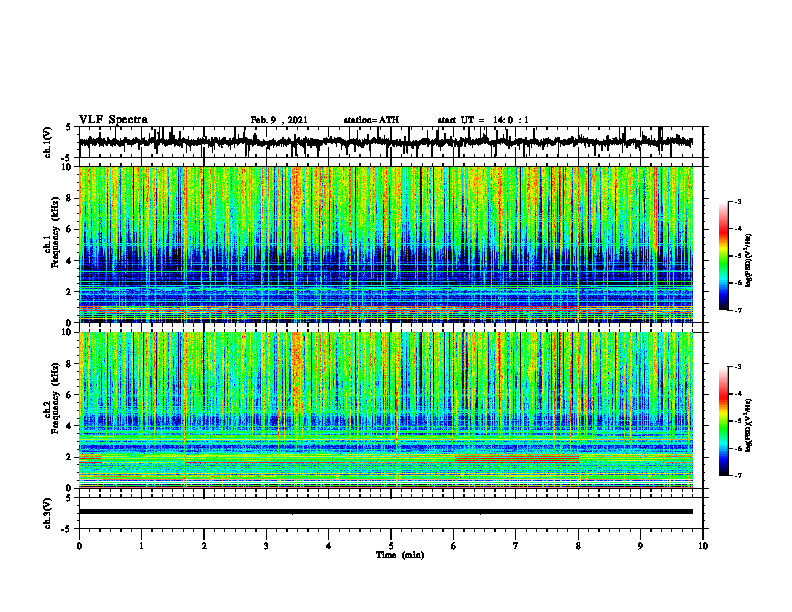Select the date label "Feb. 9, 2021"
The image size is (792, 612).
[279, 120]
